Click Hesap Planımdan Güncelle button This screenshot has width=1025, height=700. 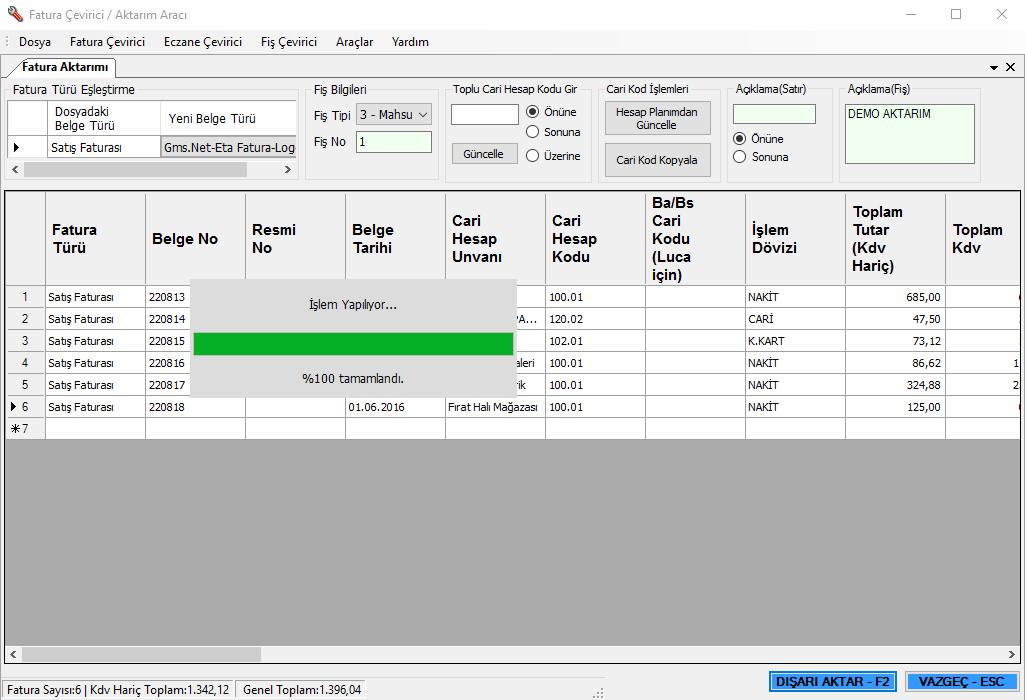coord(657,118)
